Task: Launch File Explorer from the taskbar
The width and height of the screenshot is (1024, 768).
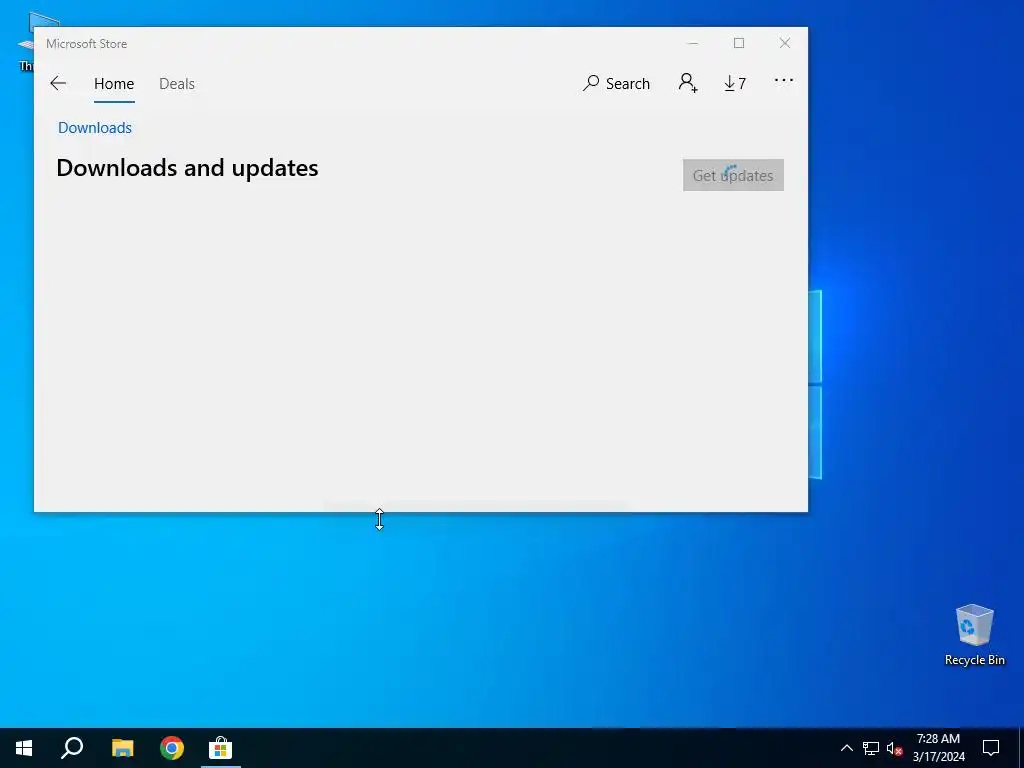Action: pos(122,748)
